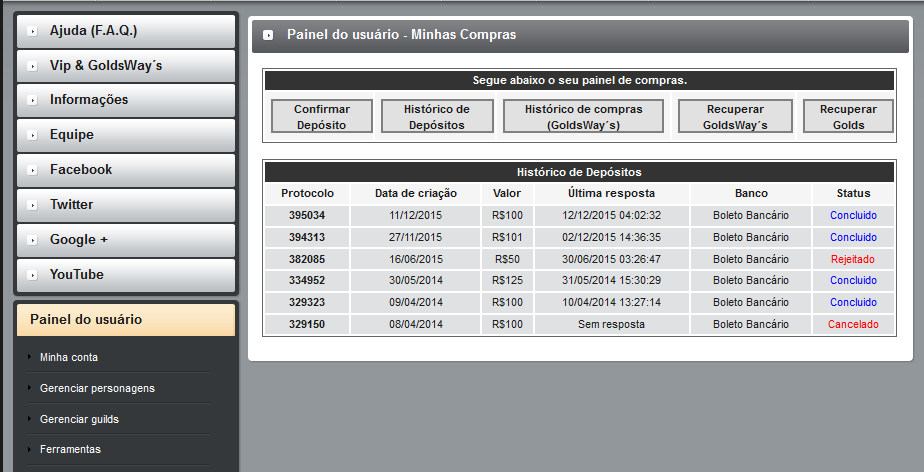This screenshot has width=924, height=472.
Task: Go to Gerenciar personagens
Action: 97,388
